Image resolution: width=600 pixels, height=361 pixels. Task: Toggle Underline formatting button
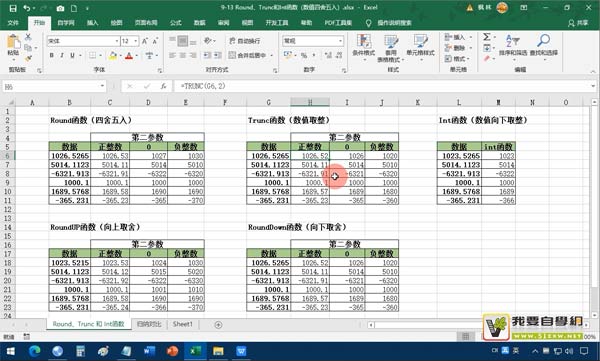(x=72, y=55)
